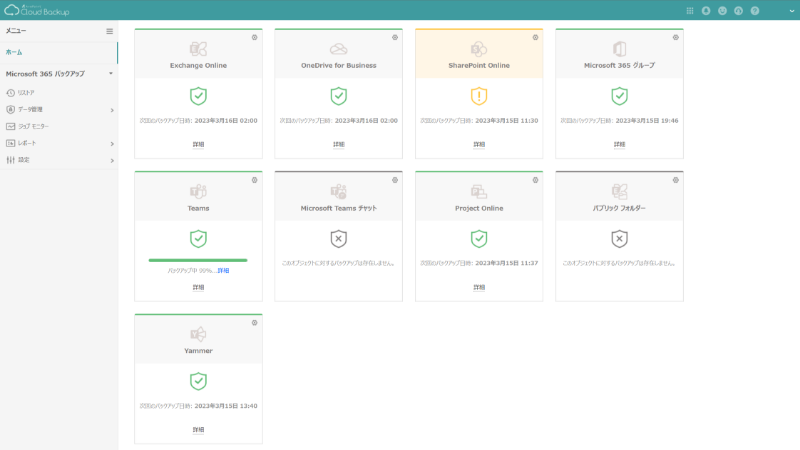Open the help question mark icon

(x=755, y=11)
